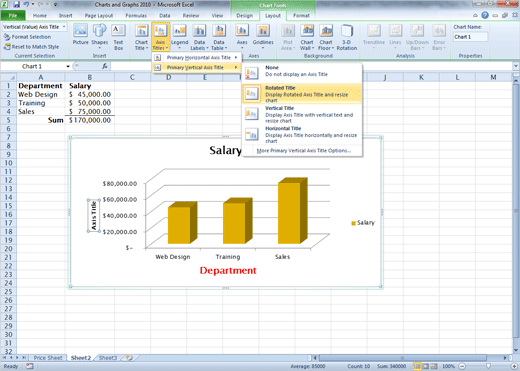520x371 pixels.
Task: Open the chart element selection dropdown
Action: click(x=64, y=27)
